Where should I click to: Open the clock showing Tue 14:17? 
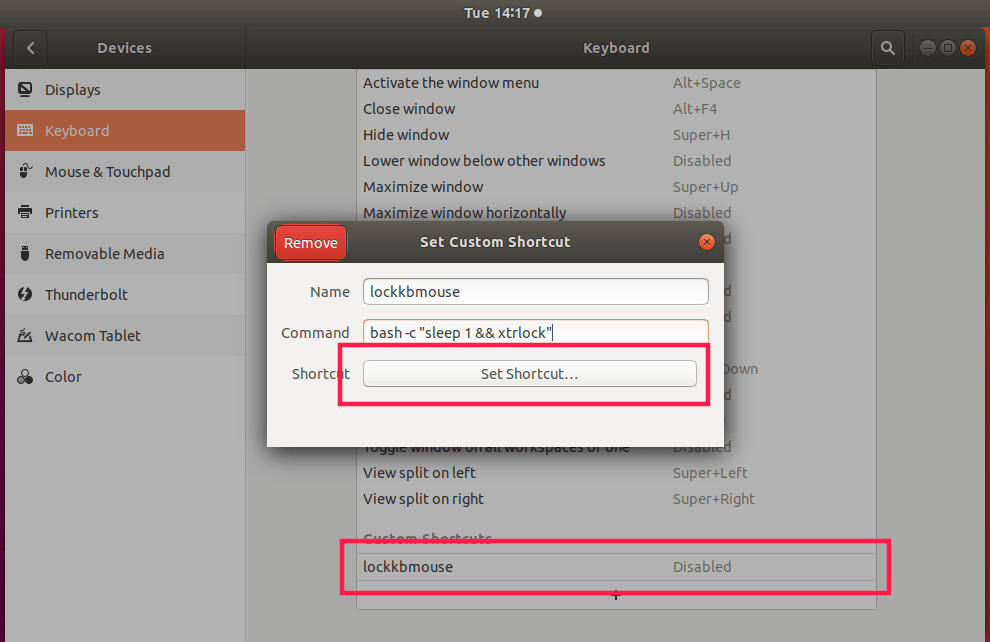coord(503,13)
